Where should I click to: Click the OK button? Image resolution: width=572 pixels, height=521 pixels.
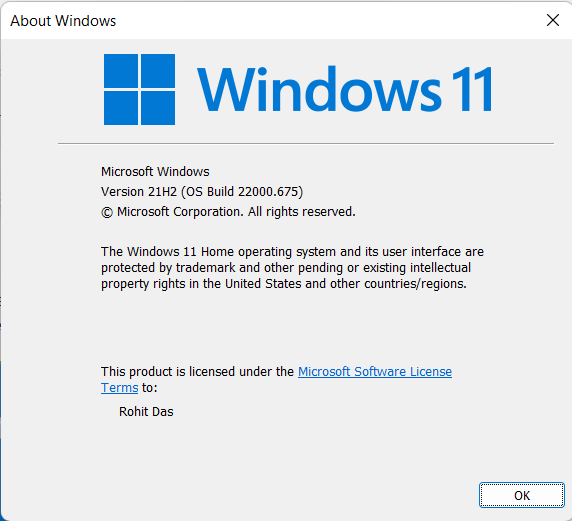(522, 495)
